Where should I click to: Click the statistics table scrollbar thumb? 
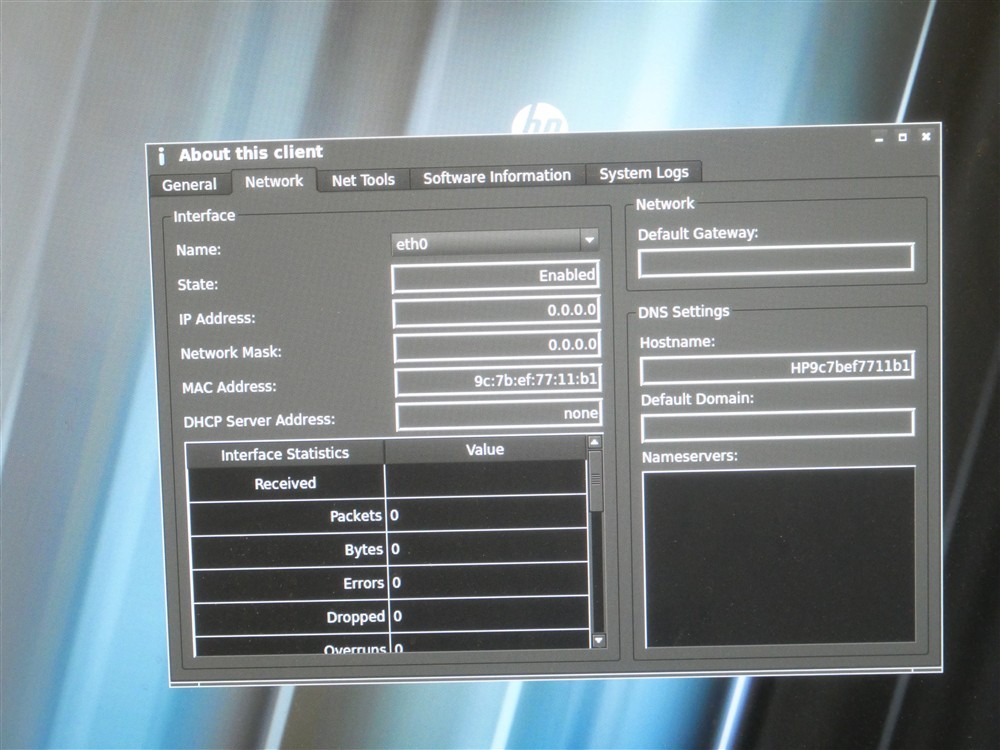click(596, 480)
